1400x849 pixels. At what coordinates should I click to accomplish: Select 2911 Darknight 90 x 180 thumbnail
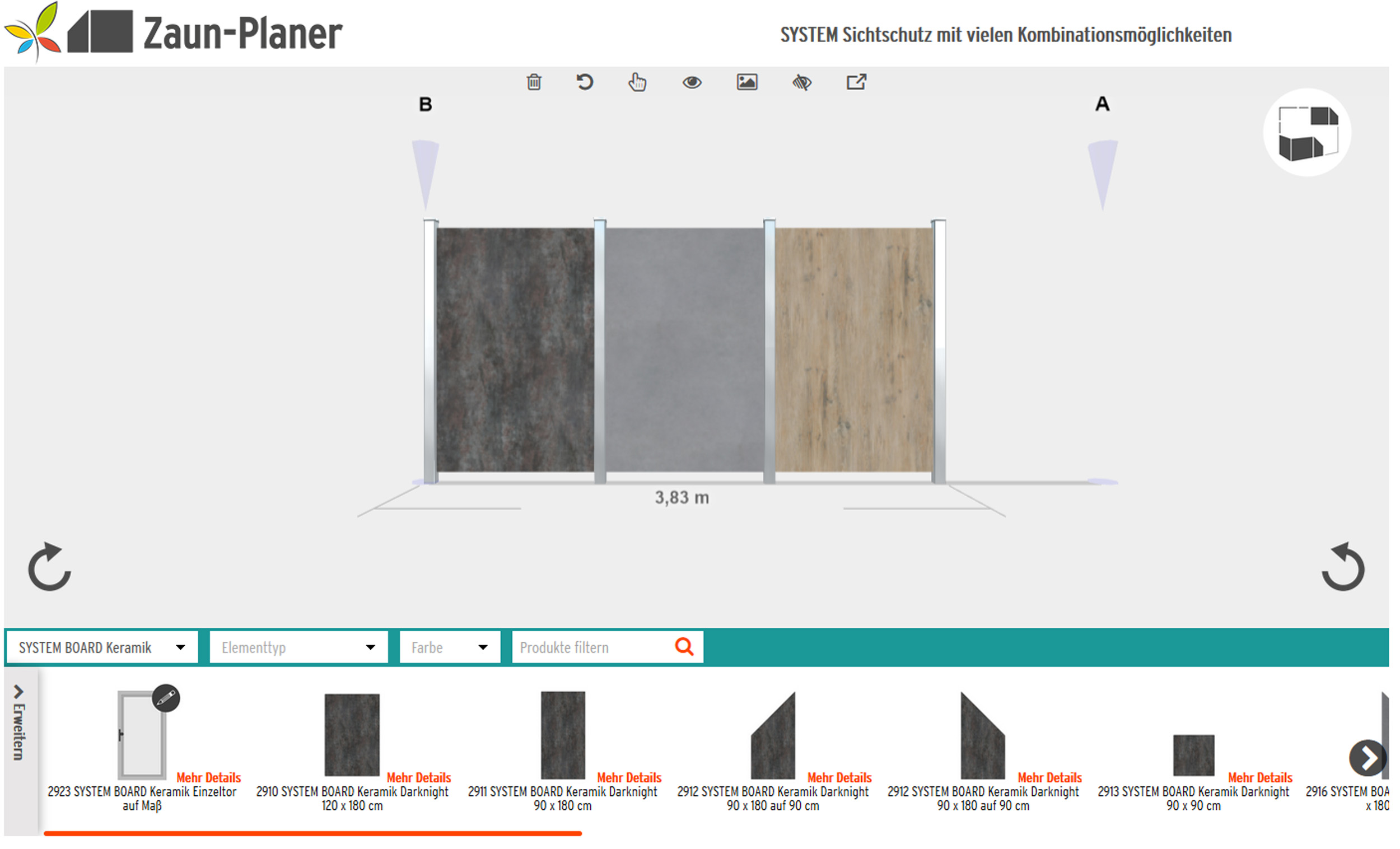click(562, 735)
